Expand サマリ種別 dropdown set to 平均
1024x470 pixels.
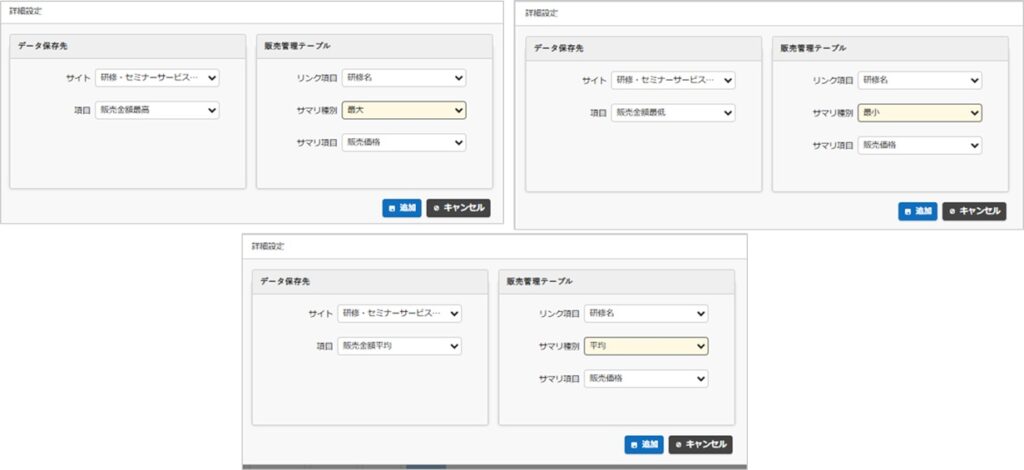646,346
